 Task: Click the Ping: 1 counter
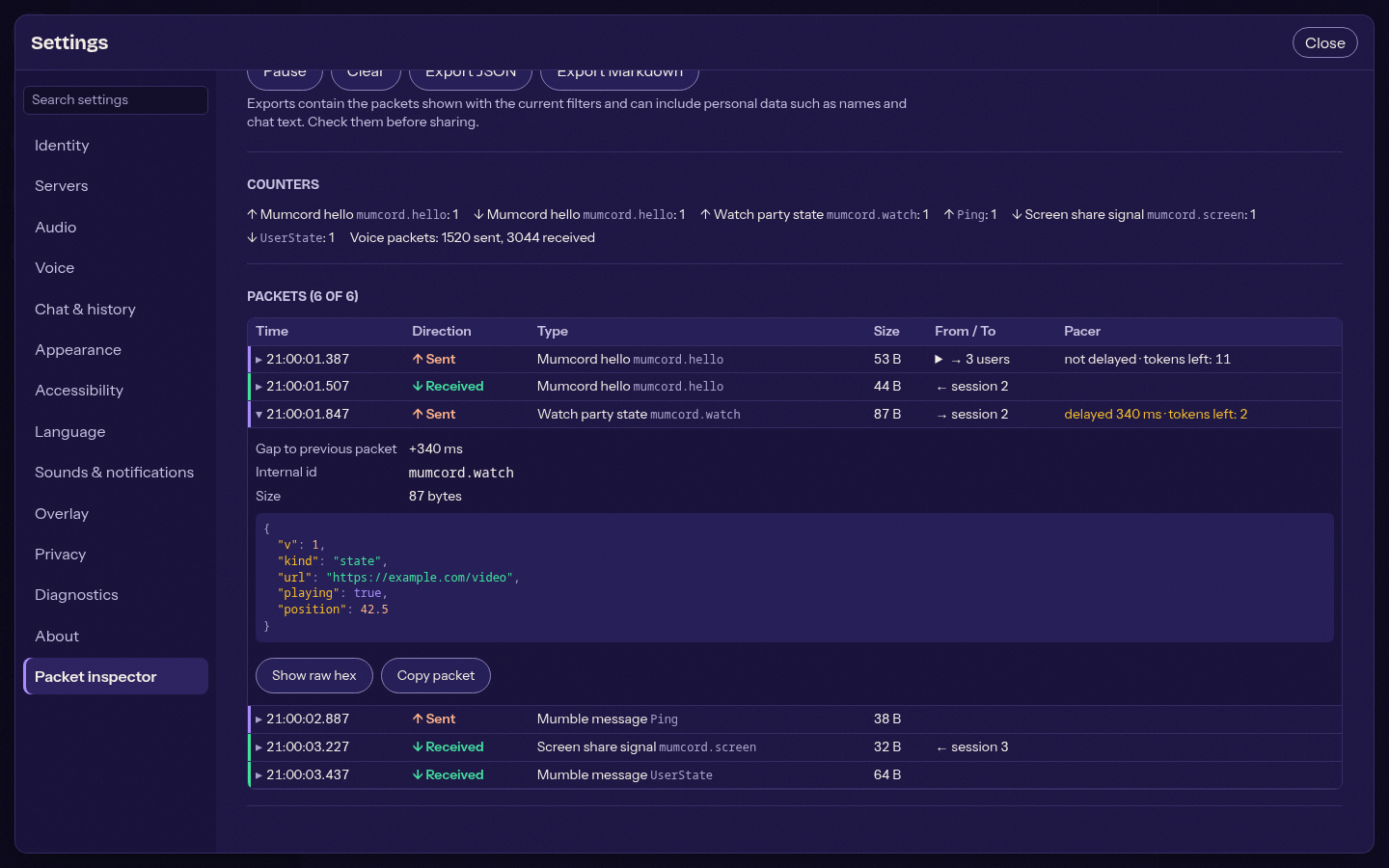(x=970, y=214)
